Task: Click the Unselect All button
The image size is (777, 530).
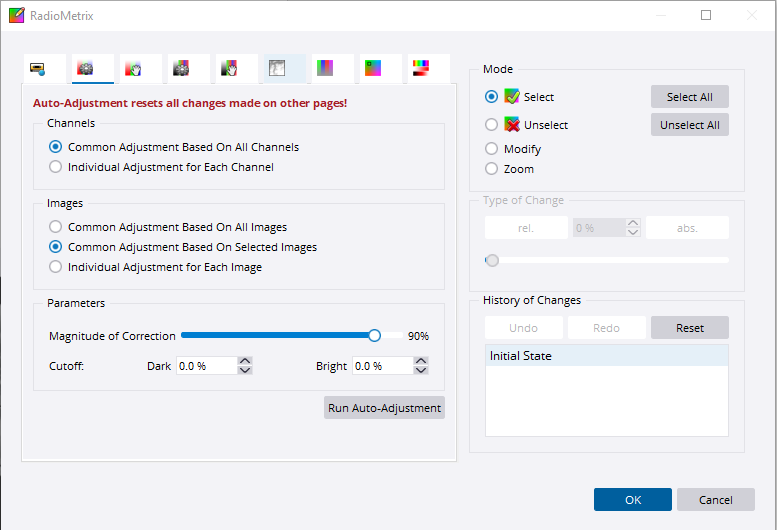Action: pos(690,125)
